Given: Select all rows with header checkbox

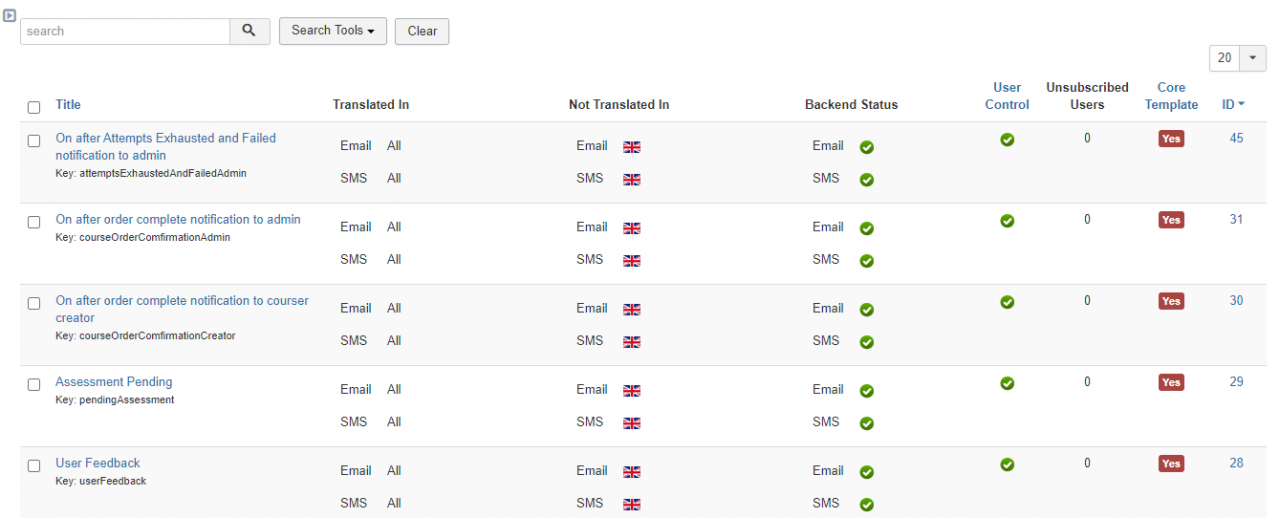Looking at the screenshot, I should pyautogui.click(x=34, y=107).
